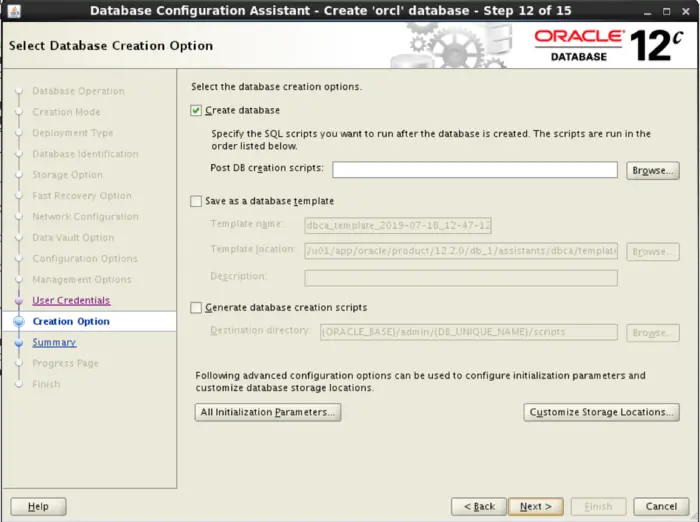Minimize the Database Configuration Assistant window
The image size is (700, 522).
[647, 12]
